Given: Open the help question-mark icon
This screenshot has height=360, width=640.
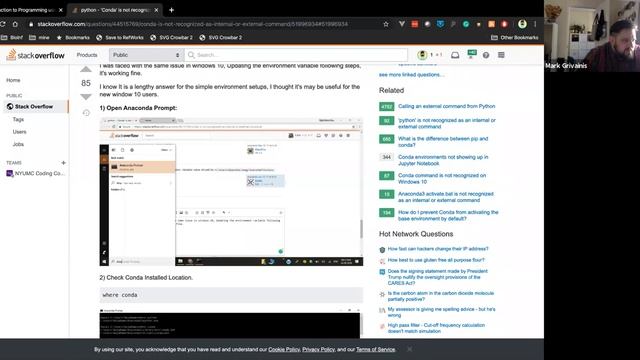Looking at the screenshot, I should (x=486, y=55).
